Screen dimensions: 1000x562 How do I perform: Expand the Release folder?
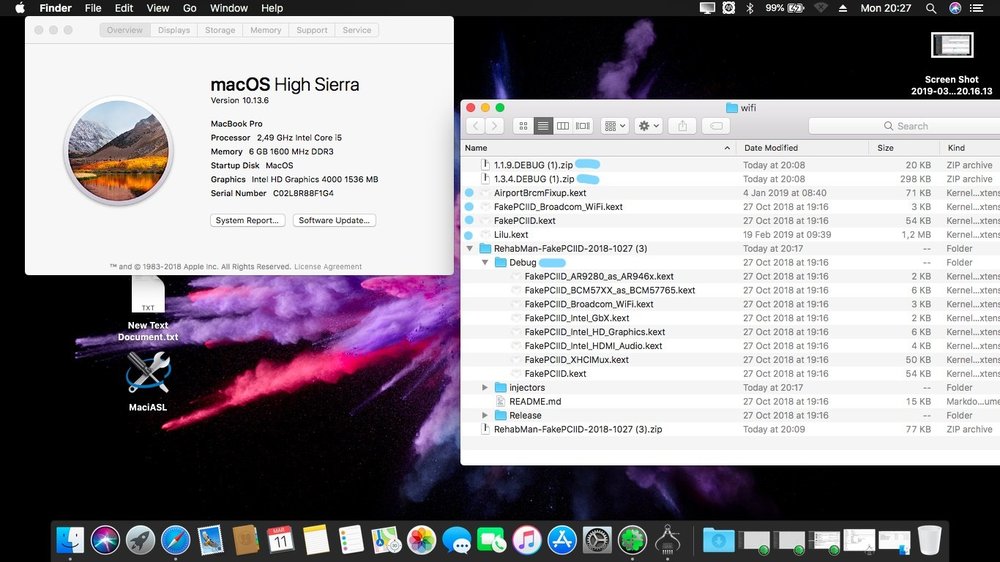coord(486,415)
